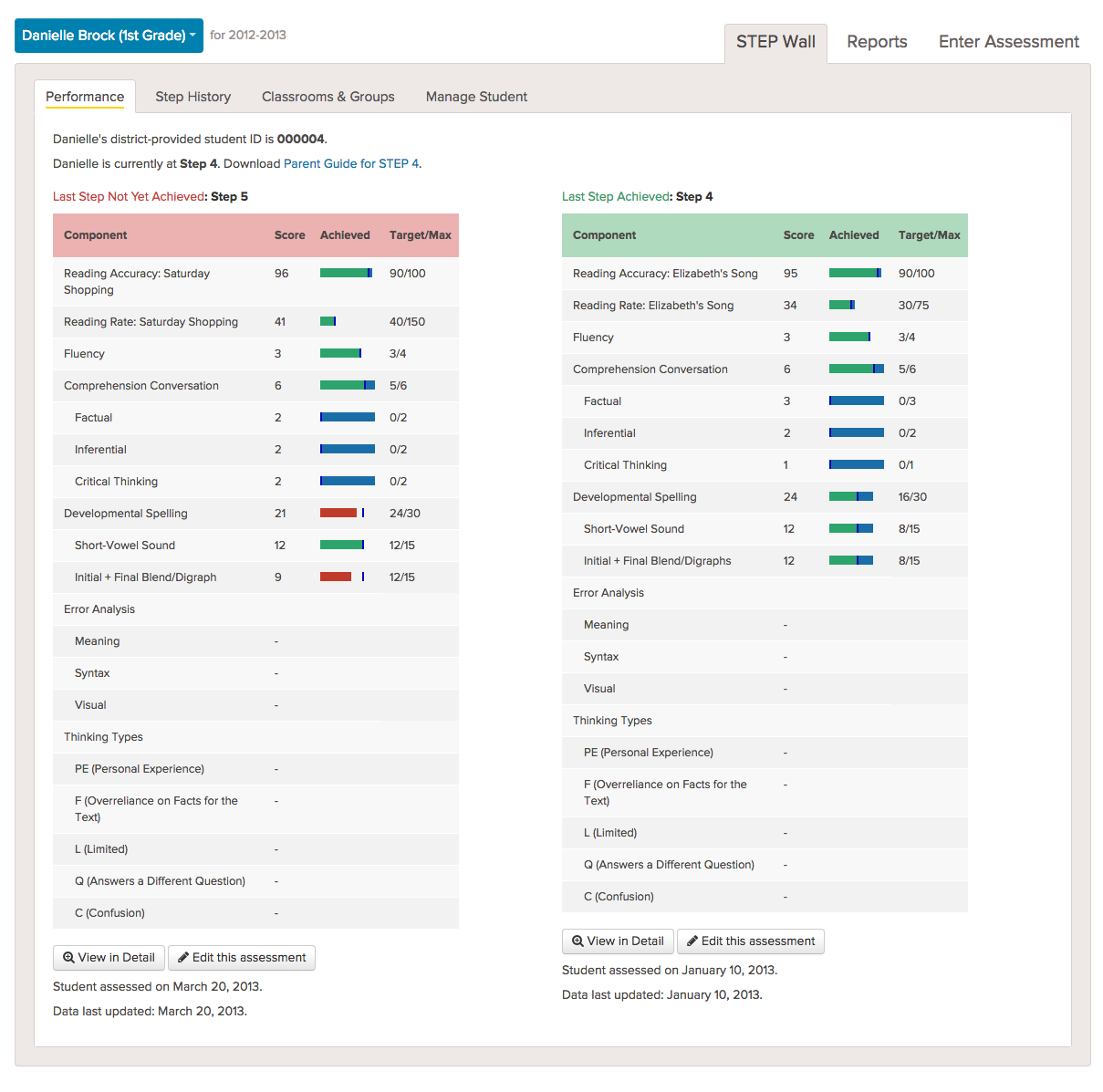The width and height of the screenshot is (1103, 1092).
Task: Click Initial + Final Blend/Digraphs in the Step 4 table
Action: point(658,560)
